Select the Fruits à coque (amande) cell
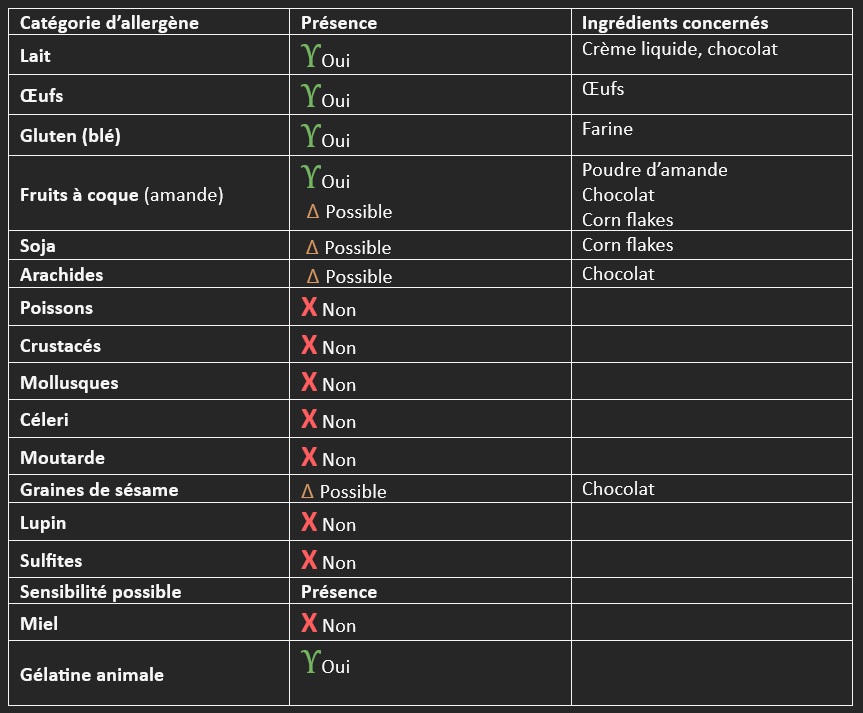Image resolution: width=863 pixels, height=713 pixels. [x=149, y=193]
